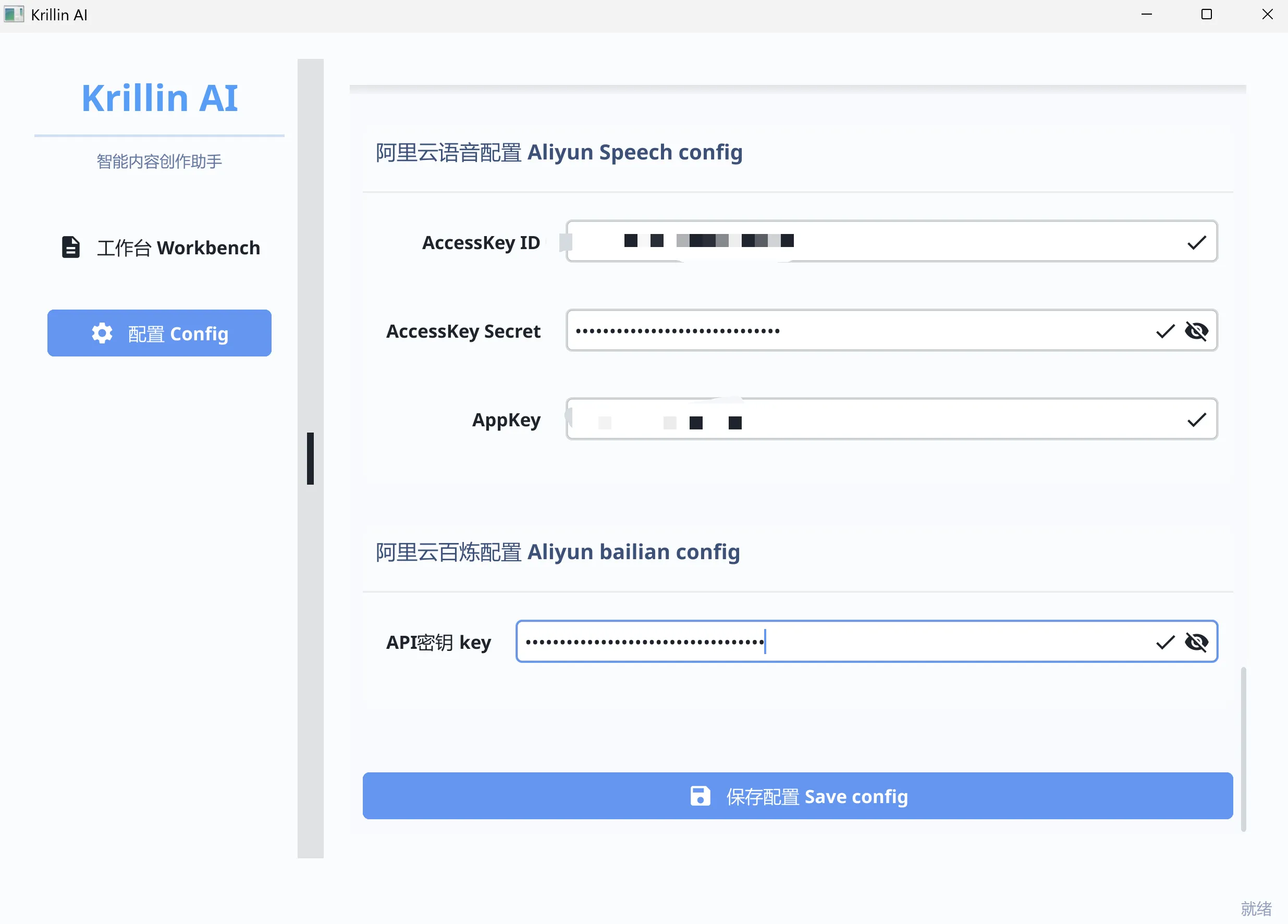Click the API密钥 key label
1288x924 pixels.
[x=438, y=642]
